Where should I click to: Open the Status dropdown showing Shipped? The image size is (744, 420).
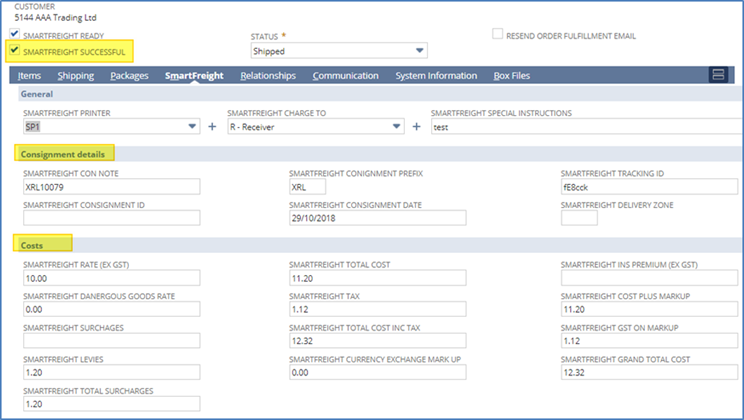coord(339,51)
